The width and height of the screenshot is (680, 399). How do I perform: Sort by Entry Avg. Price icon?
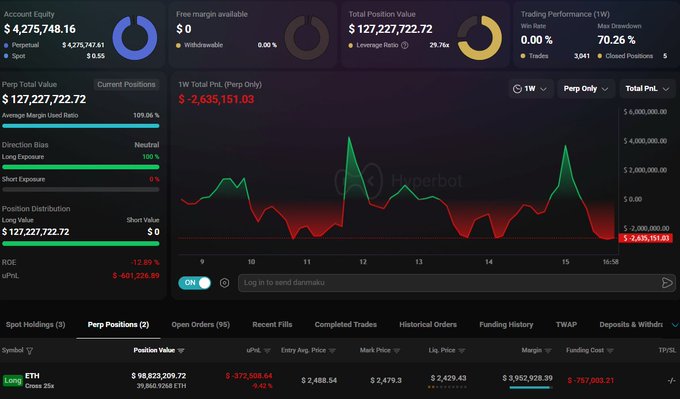click(x=332, y=350)
